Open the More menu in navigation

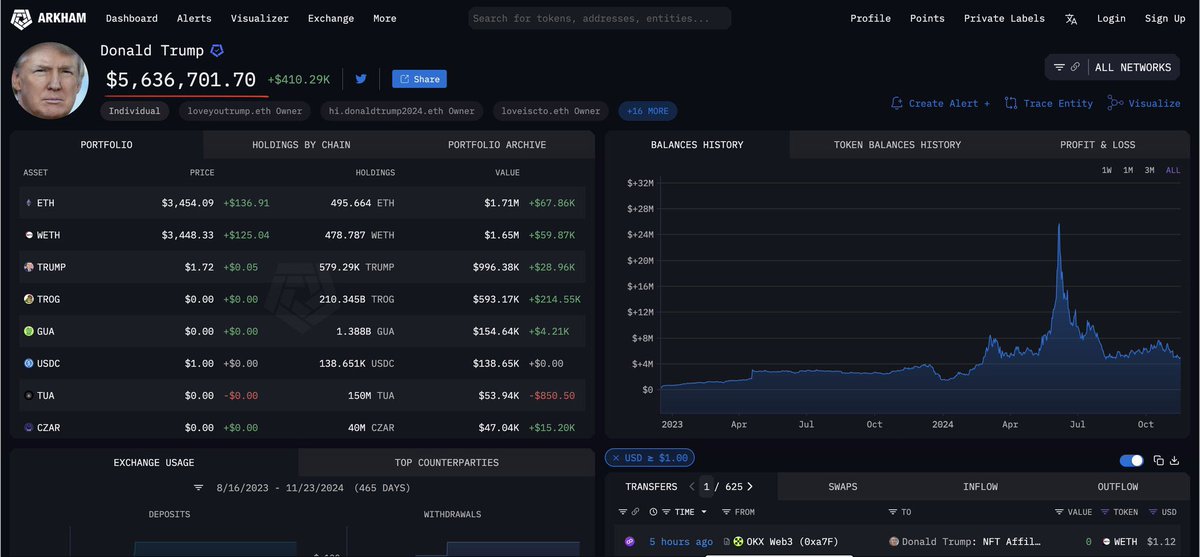click(384, 18)
